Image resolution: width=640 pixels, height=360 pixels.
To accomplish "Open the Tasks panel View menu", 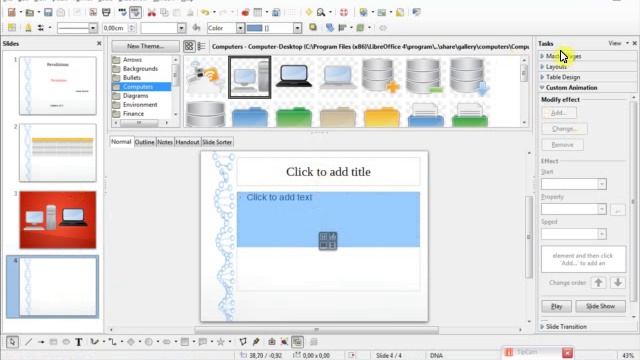I will point(618,43).
